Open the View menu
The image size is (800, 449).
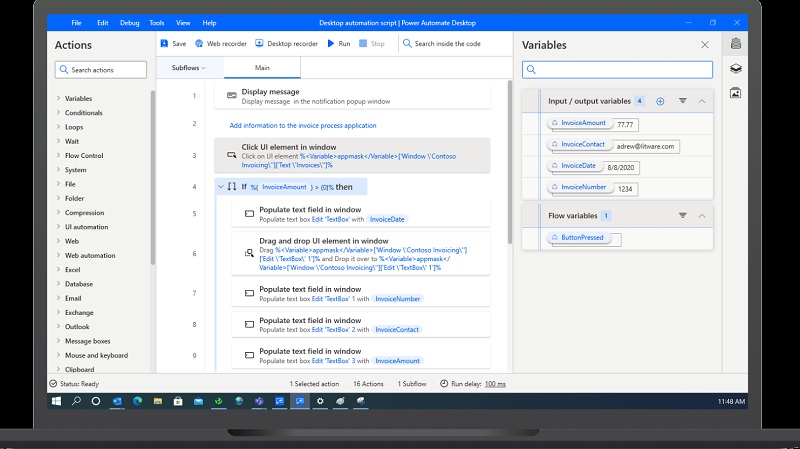pyautogui.click(x=183, y=23)
